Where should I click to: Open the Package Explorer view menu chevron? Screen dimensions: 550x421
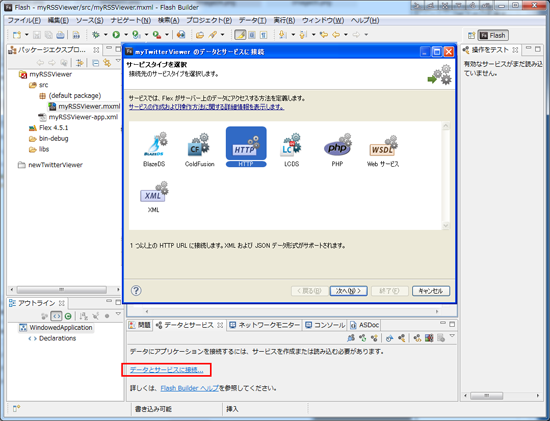point(118,61)
